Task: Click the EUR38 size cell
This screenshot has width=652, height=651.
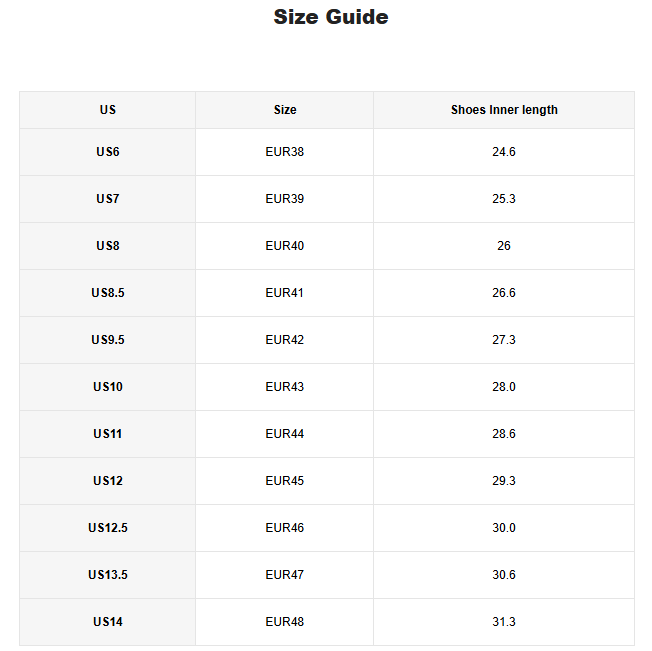Action: click(285, 152)
